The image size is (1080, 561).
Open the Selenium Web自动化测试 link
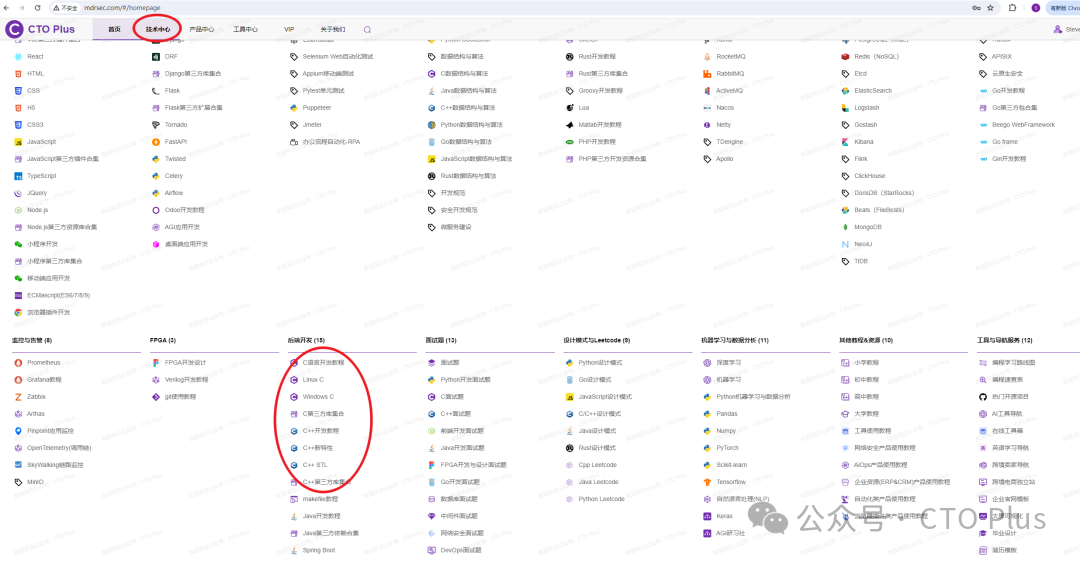click(x=338, y=57)
